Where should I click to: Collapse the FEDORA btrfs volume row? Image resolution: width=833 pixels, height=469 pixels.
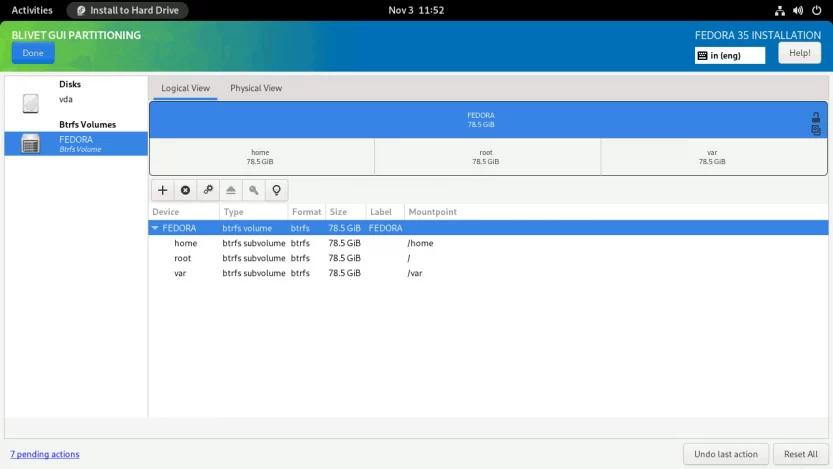point(155,228)
